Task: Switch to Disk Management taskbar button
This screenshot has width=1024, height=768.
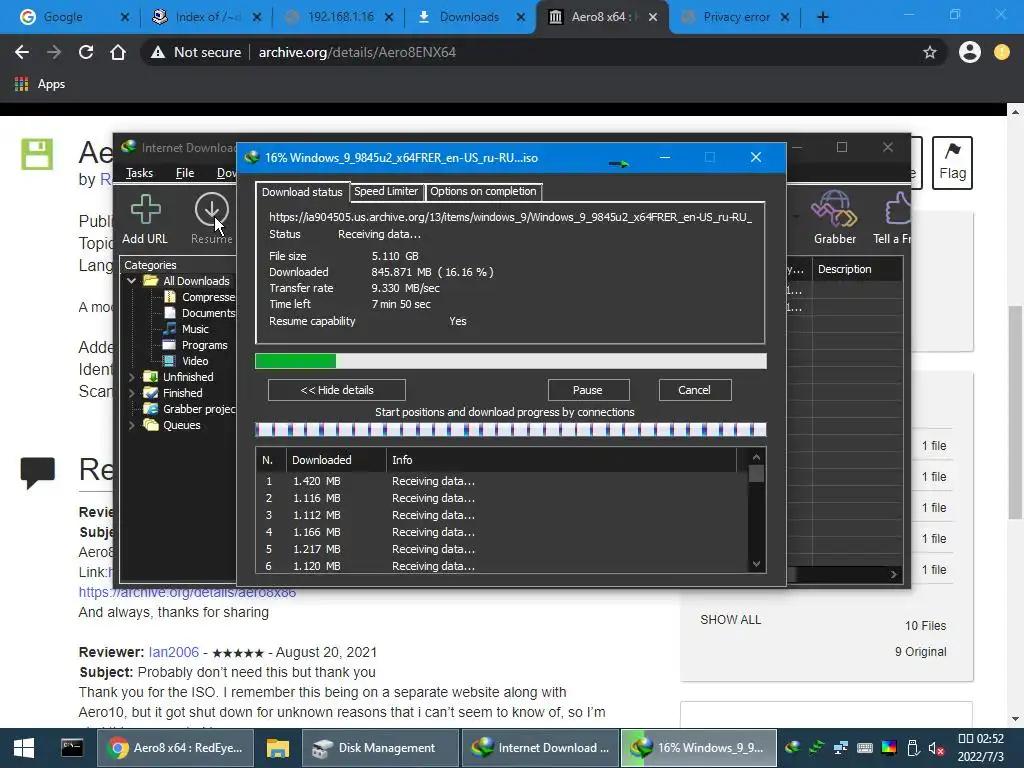Action: click(x=379, y=748)
